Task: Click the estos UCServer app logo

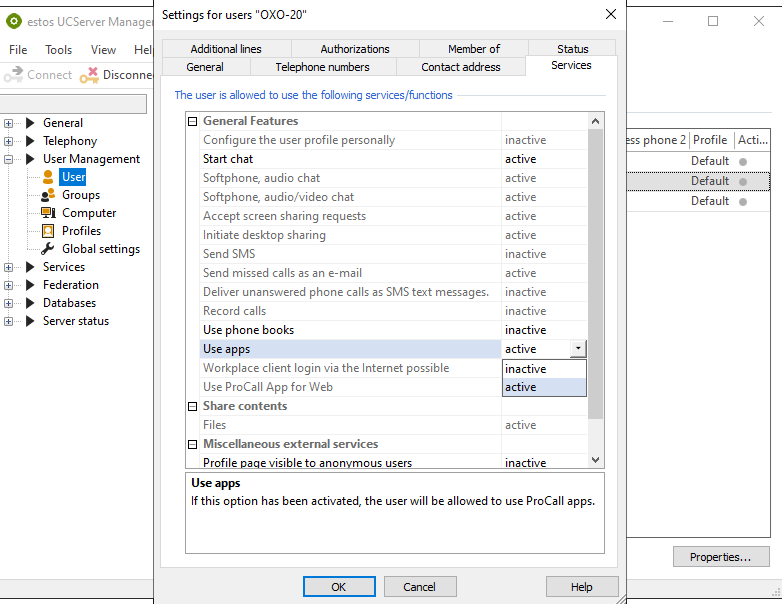Action: click(x=14, y=21)
